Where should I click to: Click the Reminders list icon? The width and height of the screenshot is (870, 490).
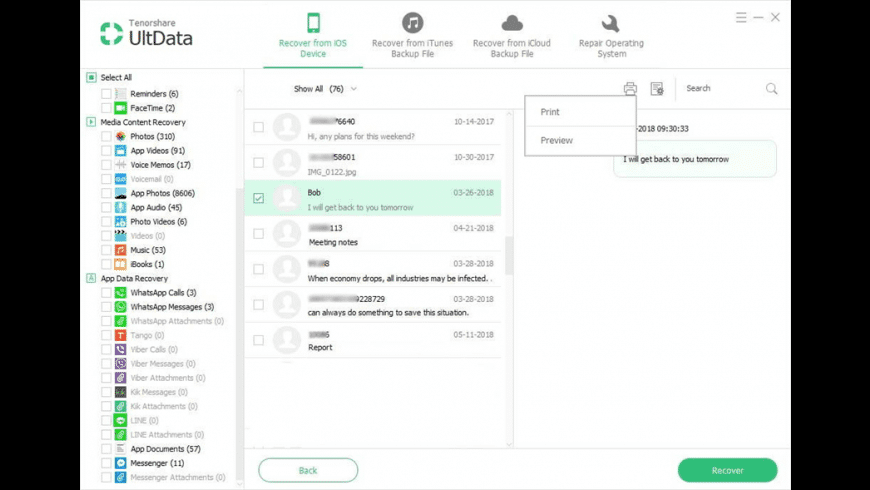coord(120,94)
